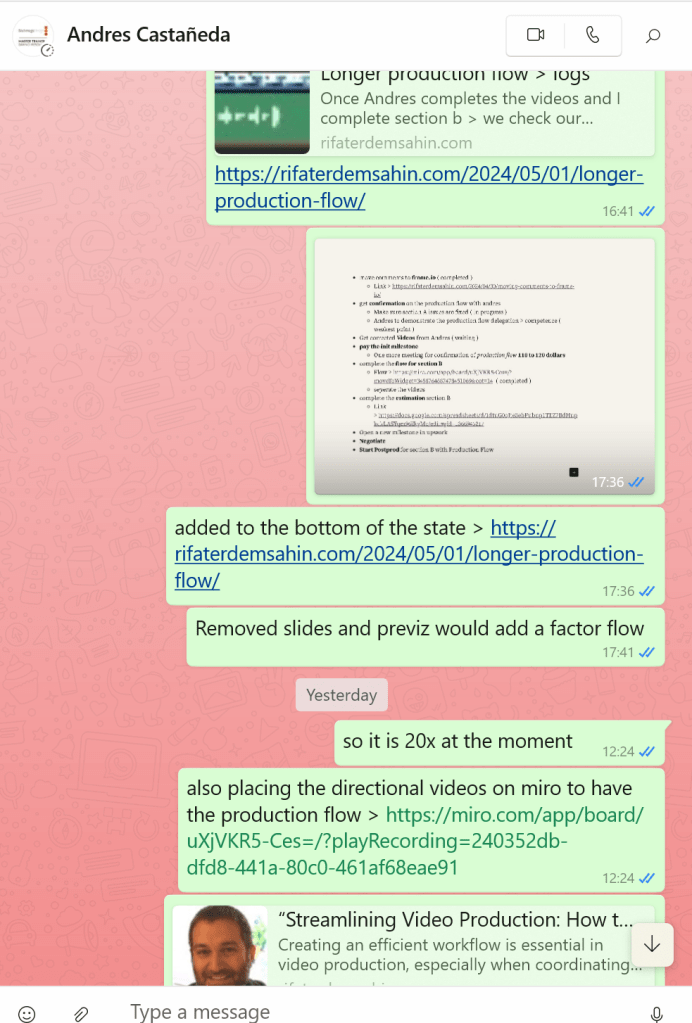Record a voice message with microphone icon
692x1023 pixels.
point(657,1013)
